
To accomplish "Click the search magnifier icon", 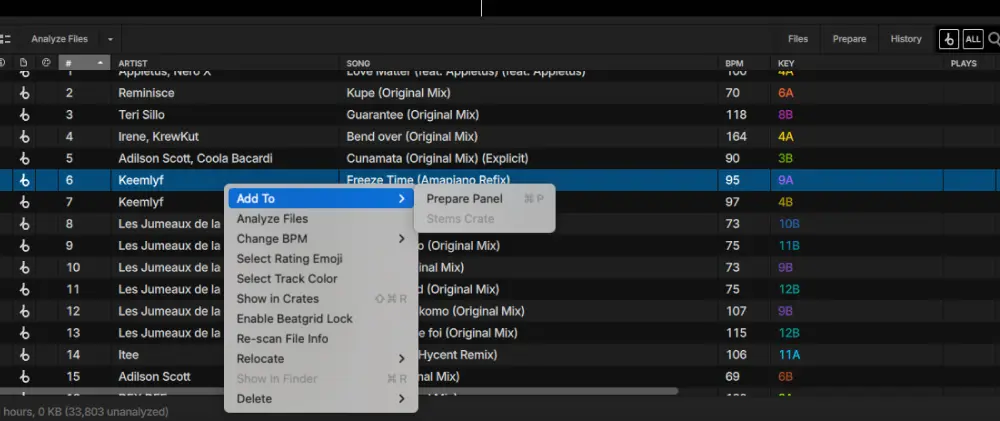I will click(x=993, y=39).
